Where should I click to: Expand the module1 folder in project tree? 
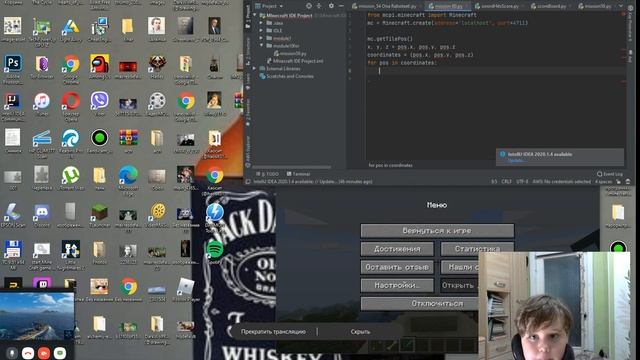point(261,38)
